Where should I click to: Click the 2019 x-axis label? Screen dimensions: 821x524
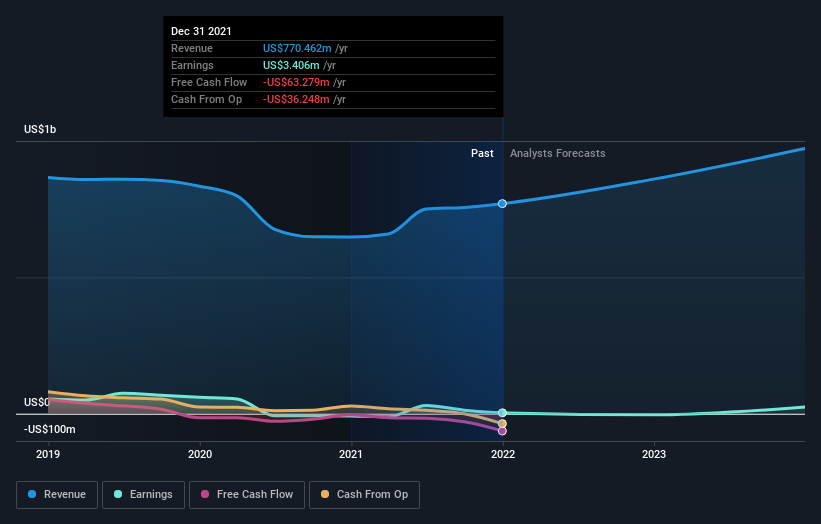coord(48,454)
